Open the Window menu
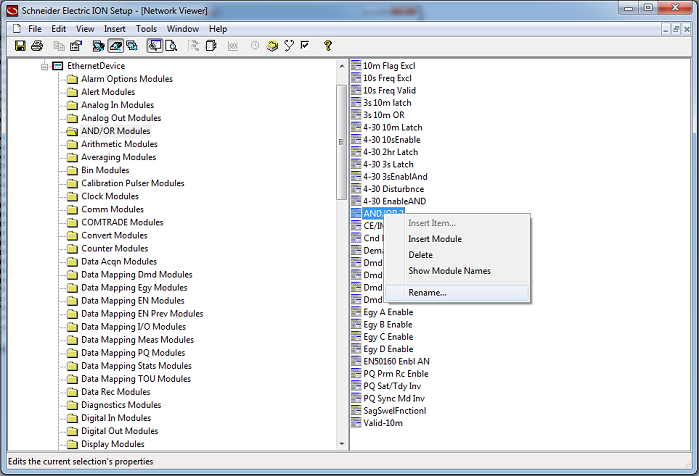 coord(183,29)
